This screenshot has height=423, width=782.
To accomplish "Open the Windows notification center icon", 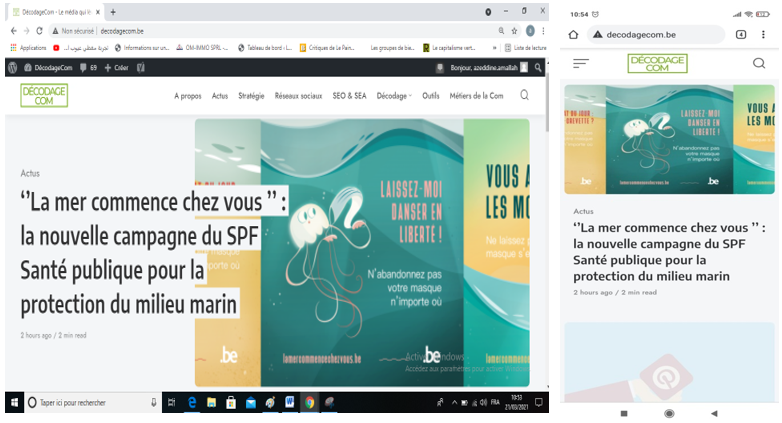I will pyautogui.click(x=539, y=402).
